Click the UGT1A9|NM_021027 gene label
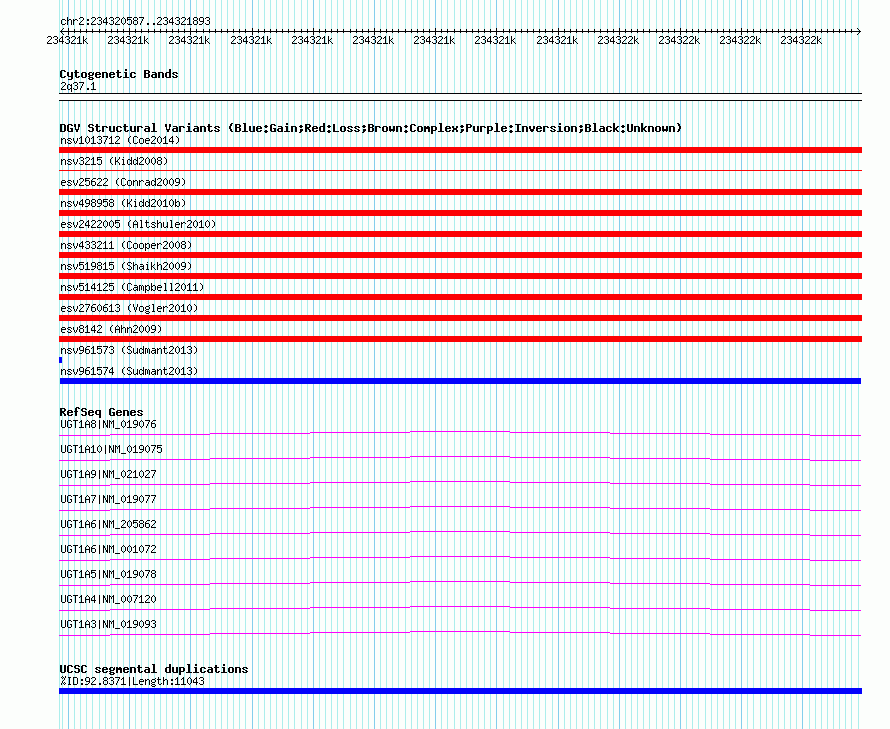The width and height of the screenshot is (890, 729). tap(108, 475)
